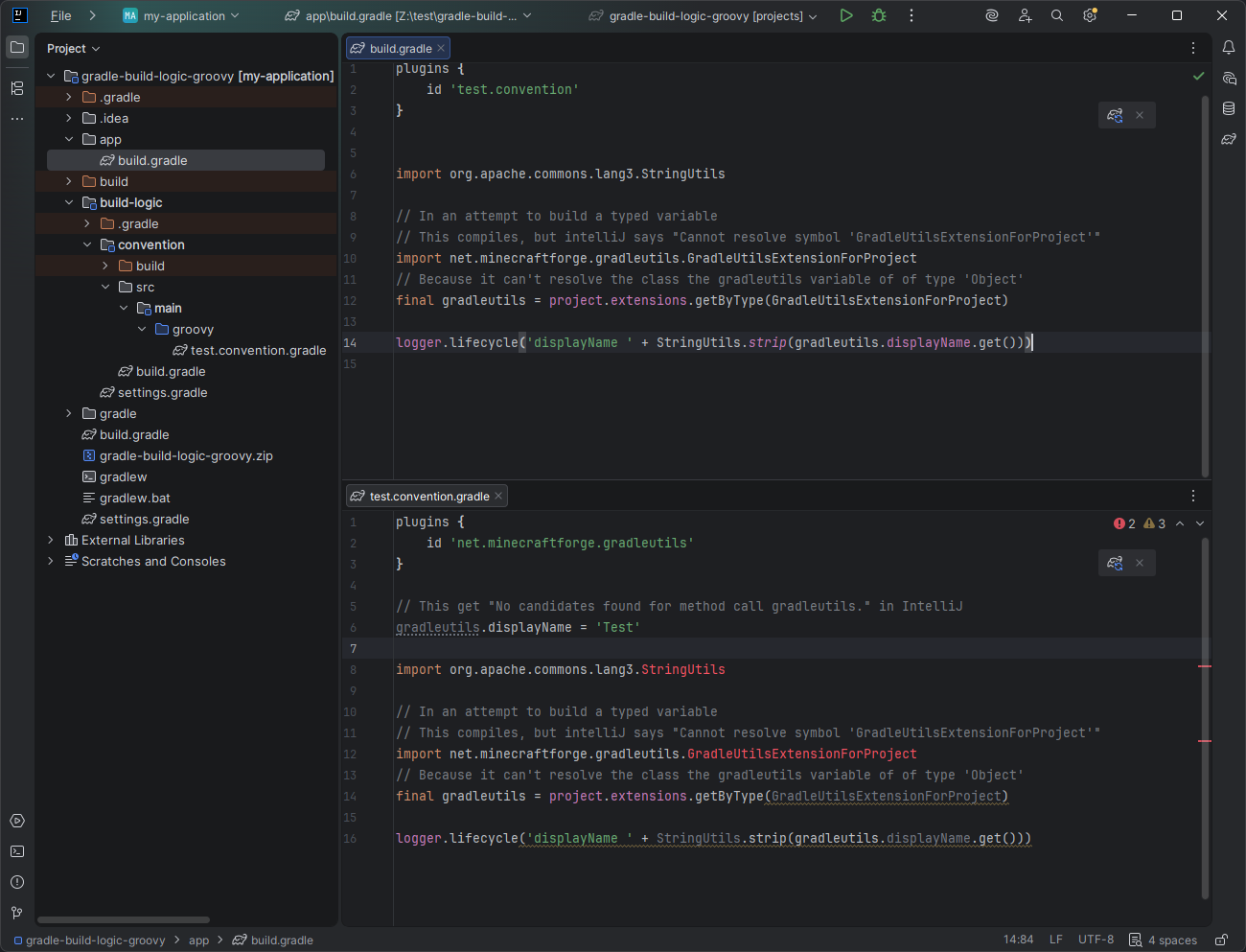Open the Git version control tool window

pyautogui.click(x=17, y=913)
